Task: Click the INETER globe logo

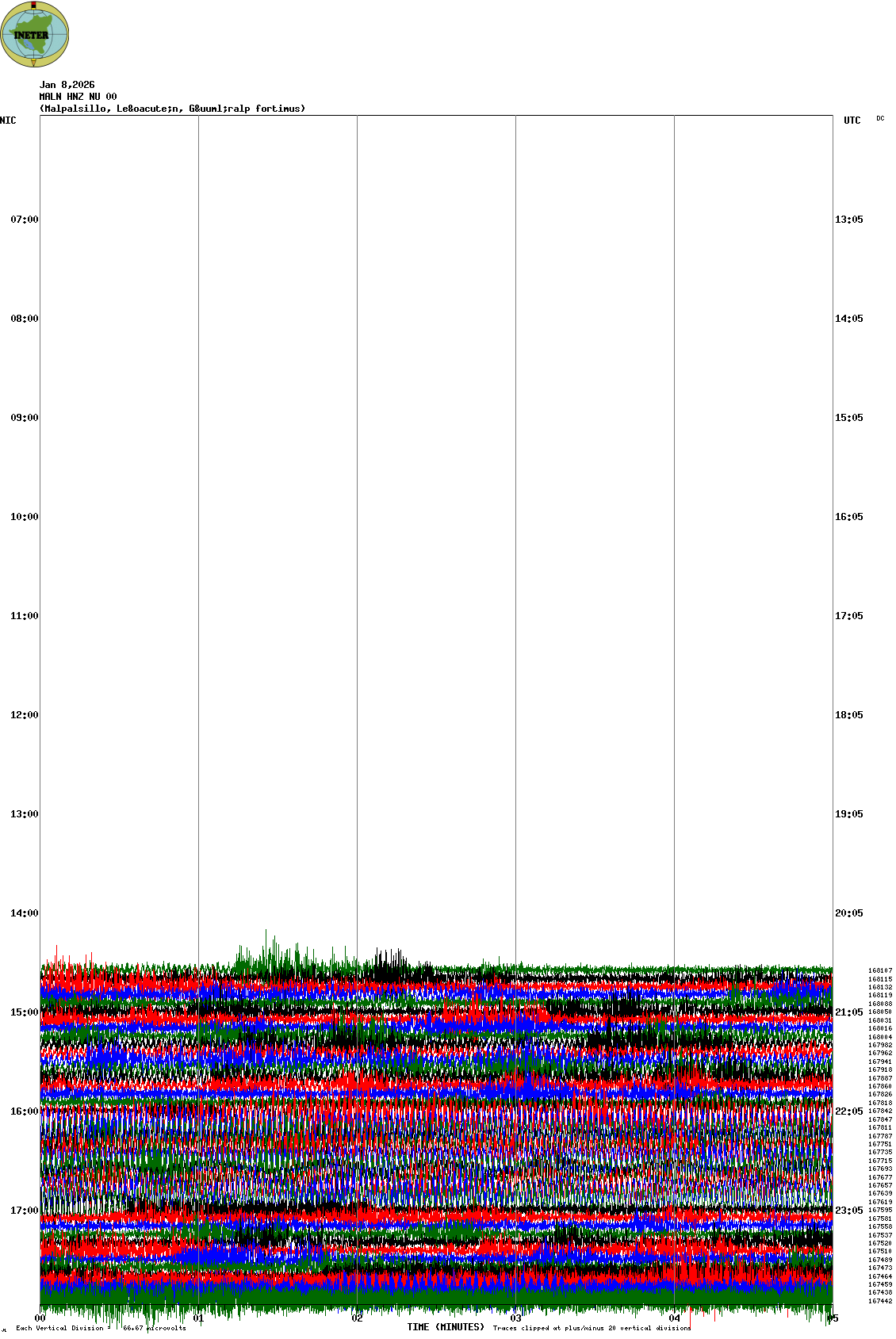Action: click(35, 34)
